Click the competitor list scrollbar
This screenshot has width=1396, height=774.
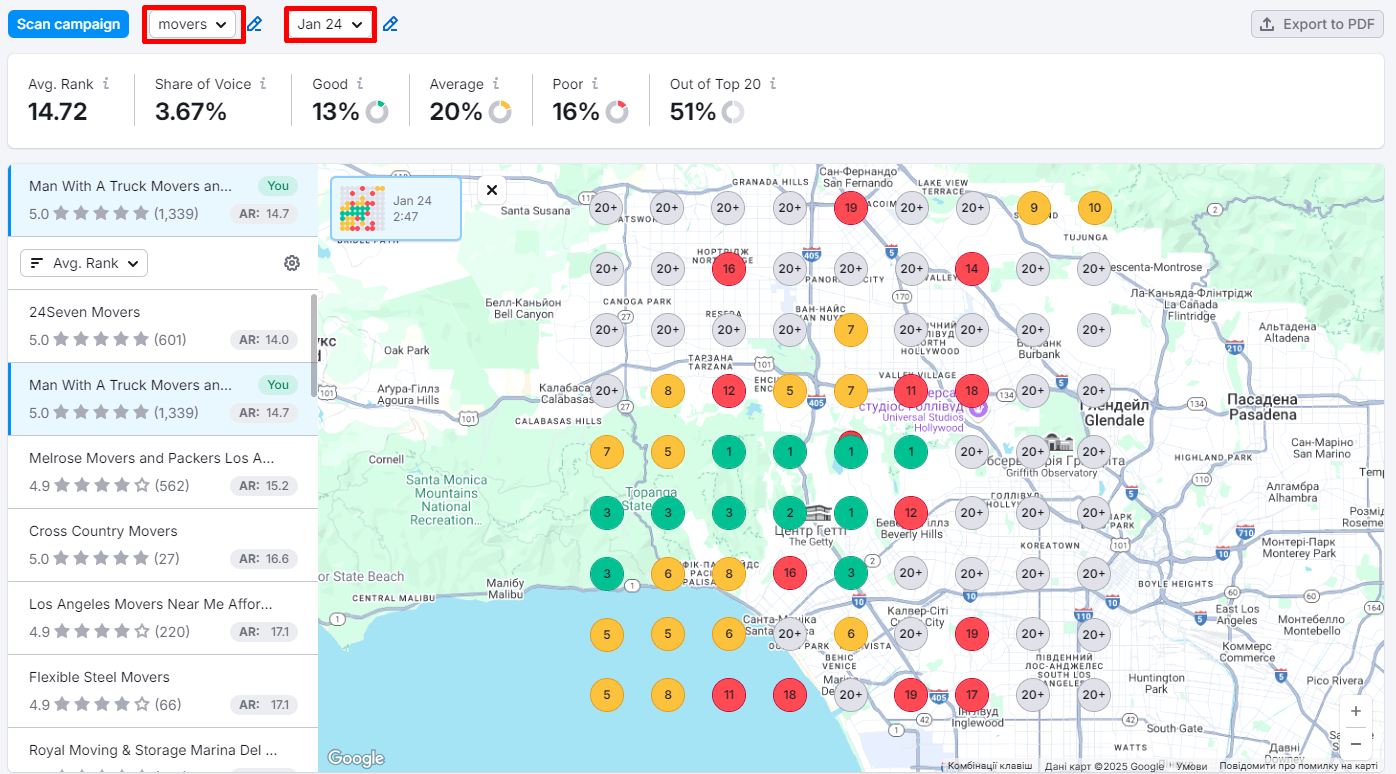click(x=314, y=345)
